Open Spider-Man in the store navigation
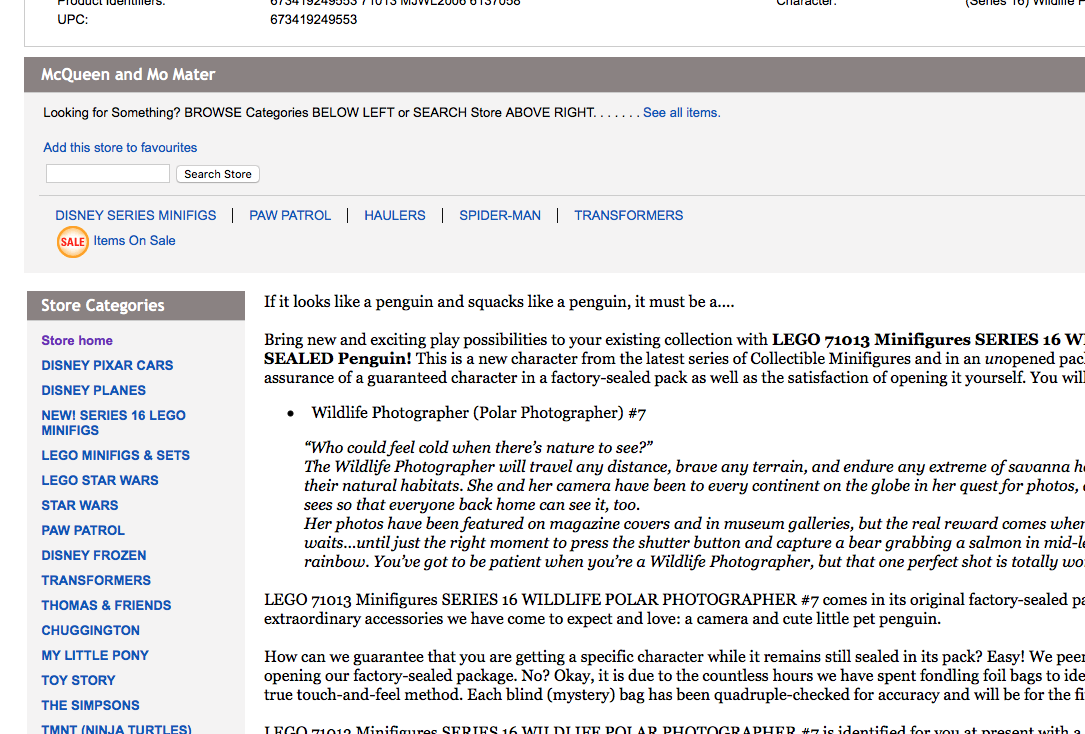 click(x=500, y=215)
